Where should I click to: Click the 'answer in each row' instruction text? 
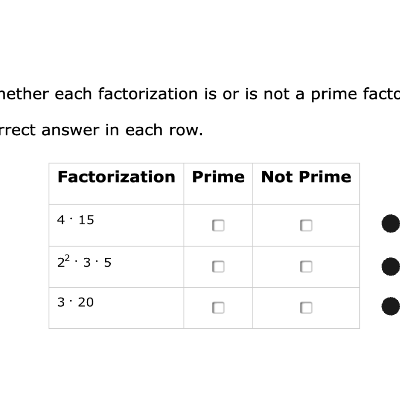(101, 130)
